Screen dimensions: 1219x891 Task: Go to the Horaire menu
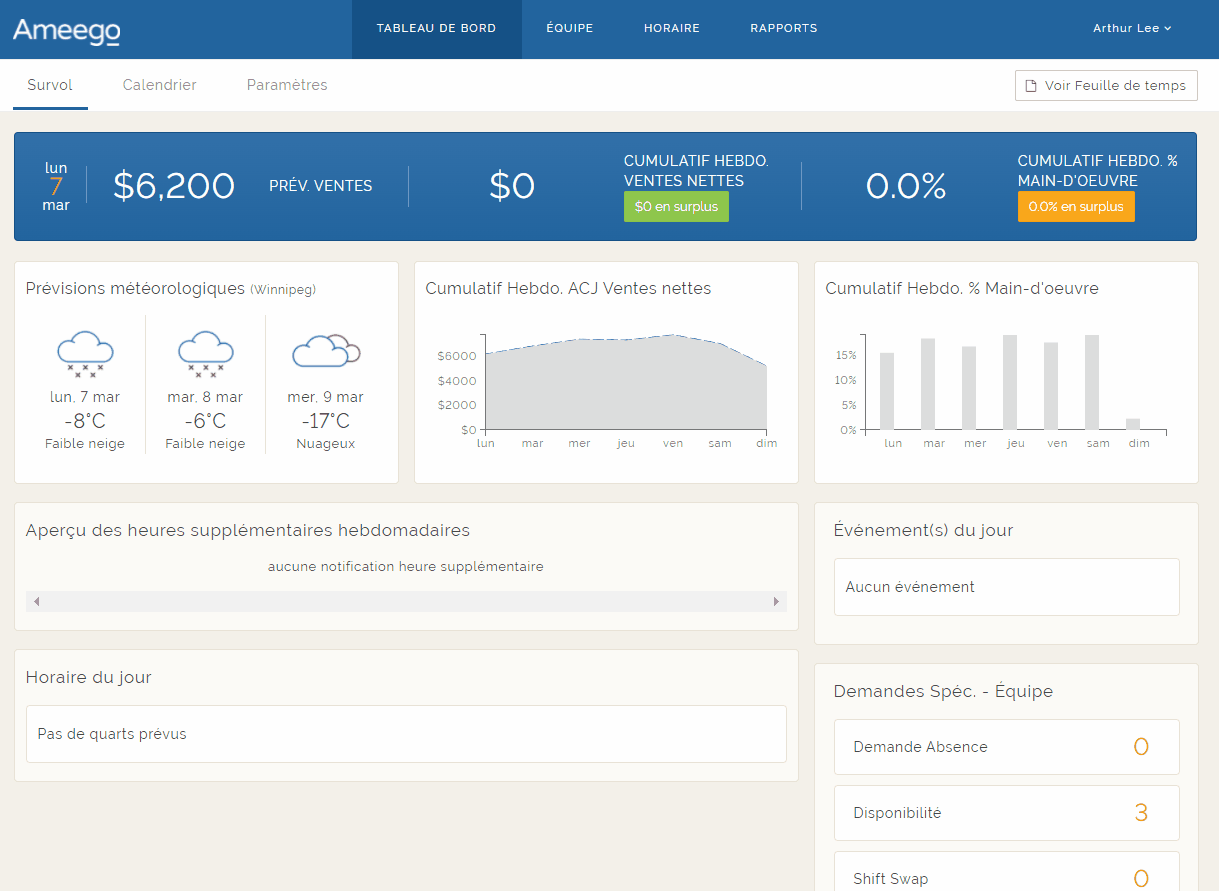(x=671, y=28)
